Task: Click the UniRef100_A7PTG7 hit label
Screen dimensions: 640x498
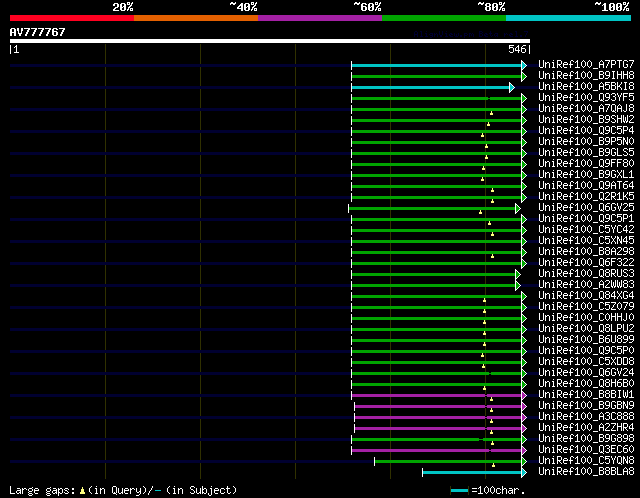Action: [x=586, y=65]
